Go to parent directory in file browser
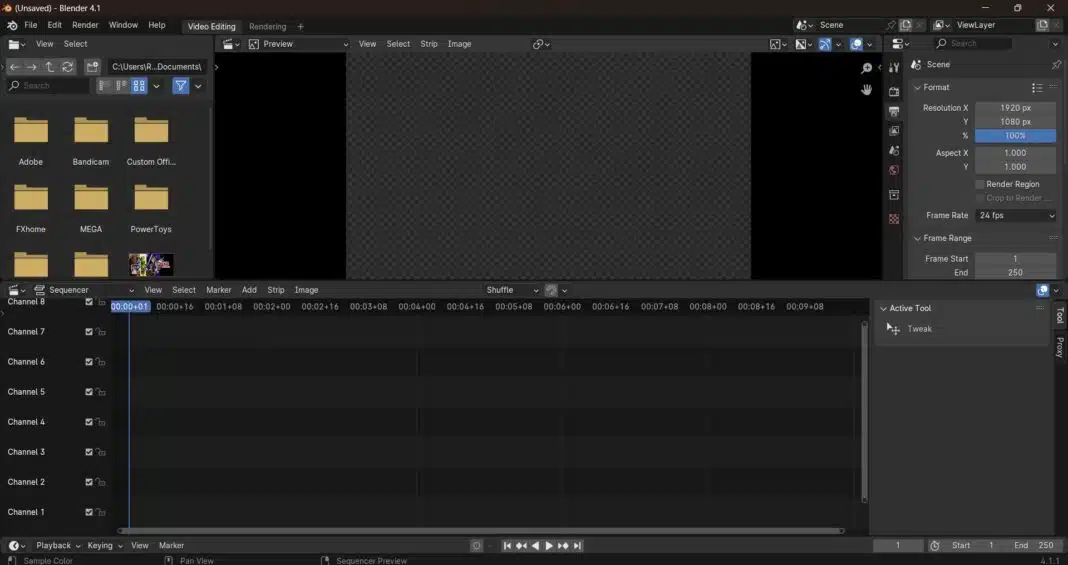 (x=49, y=67)
